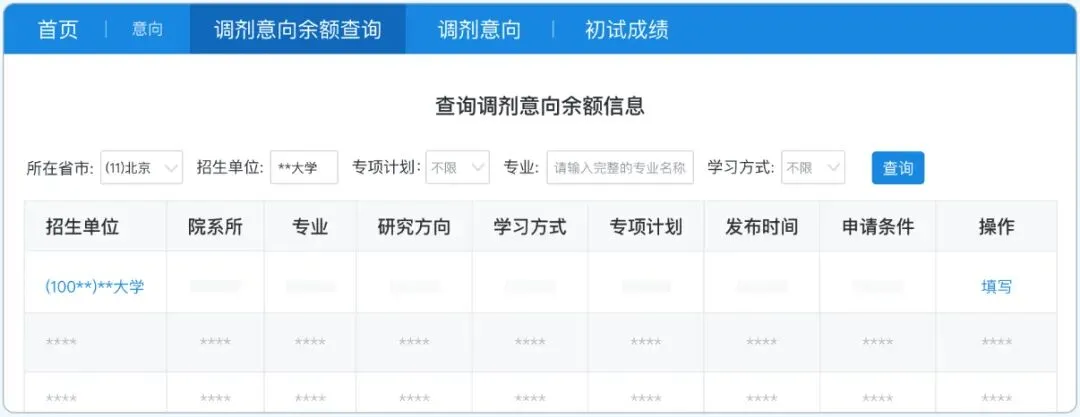
Task: Switch to the 调剂意向 tab
Action: point(479,30)
